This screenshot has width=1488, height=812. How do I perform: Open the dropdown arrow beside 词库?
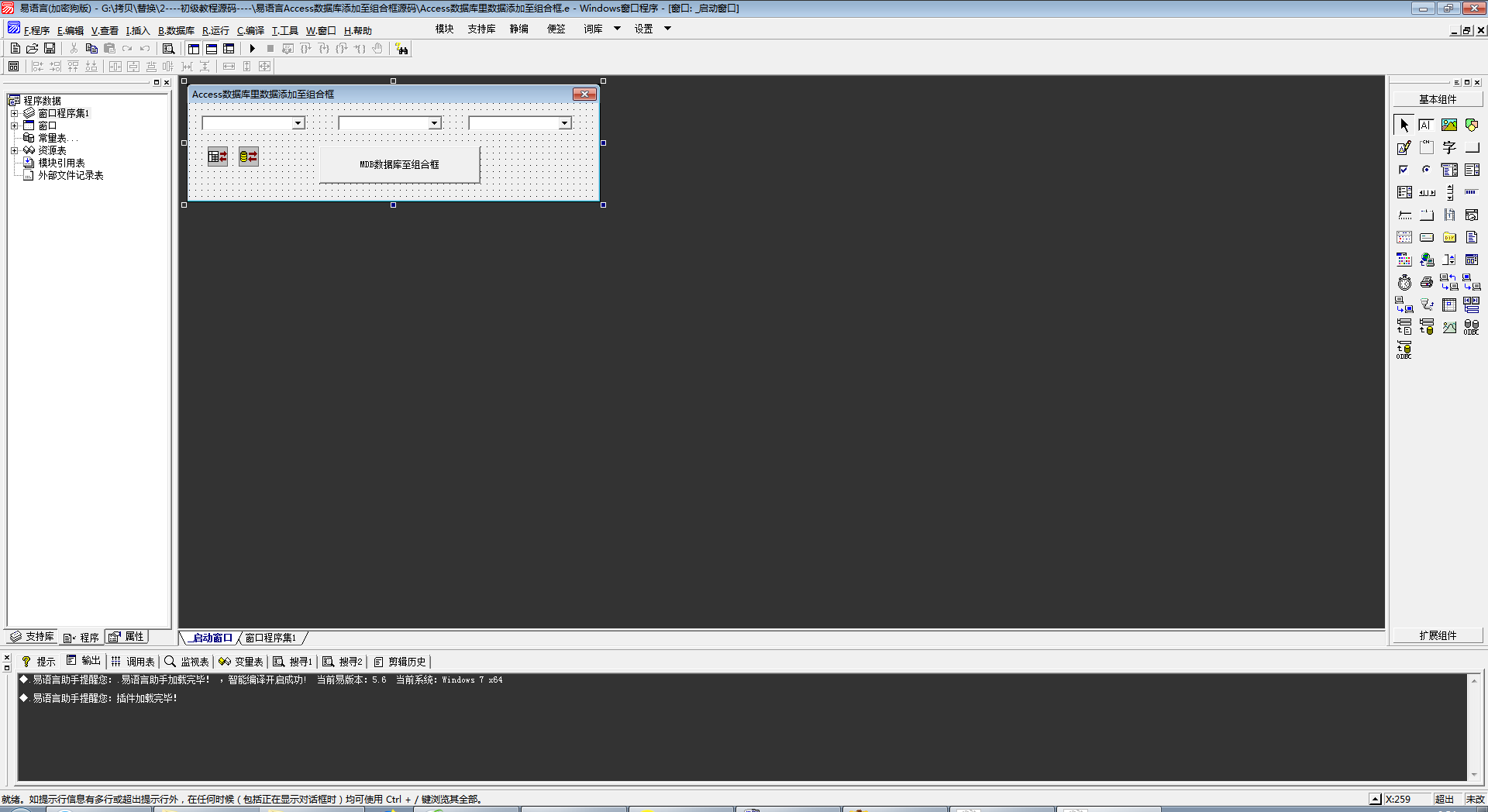(x=618, y=29)
